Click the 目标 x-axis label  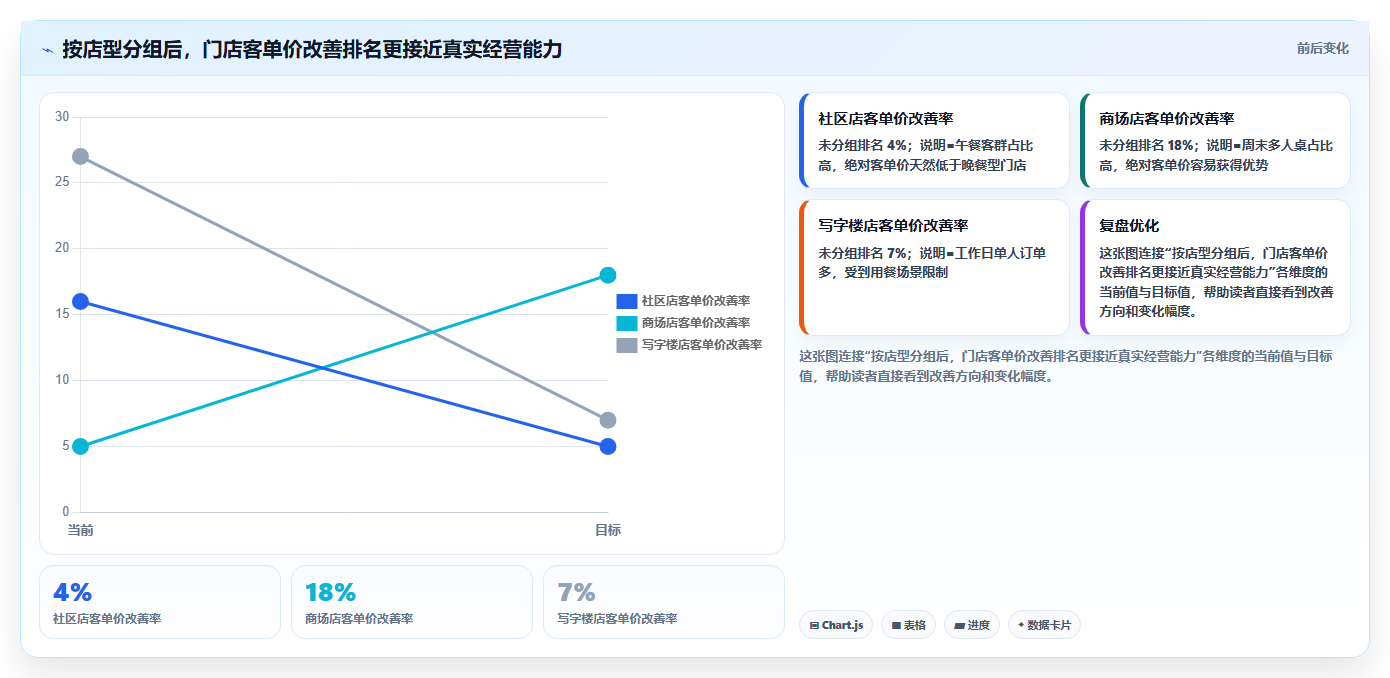point(608,530)
